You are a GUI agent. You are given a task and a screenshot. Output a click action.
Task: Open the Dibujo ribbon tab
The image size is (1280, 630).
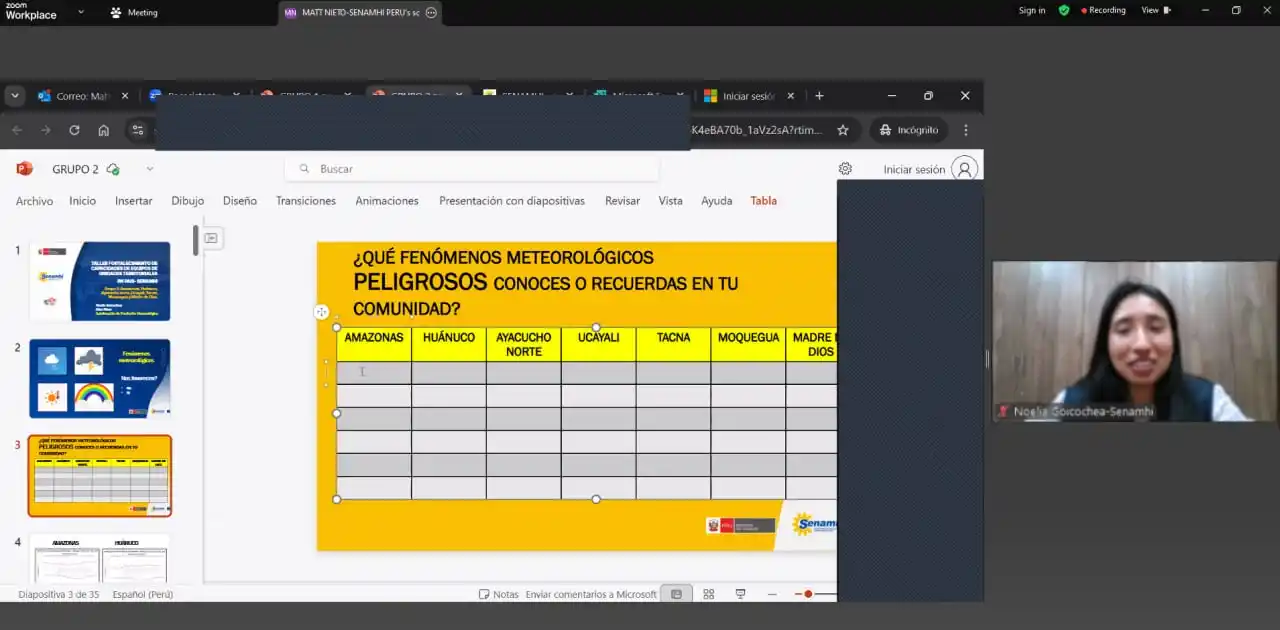click(187, 201)
